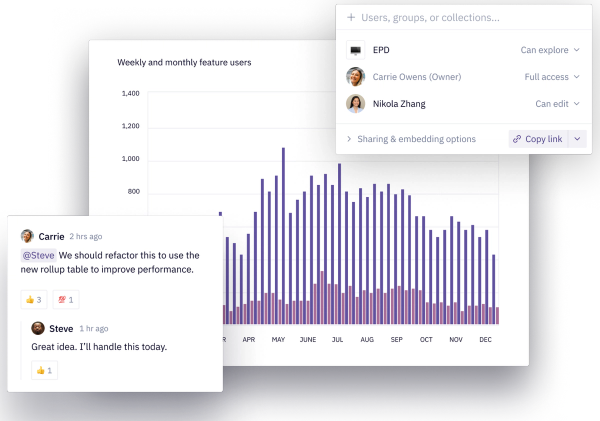Viewport: 600px width, 421px height.
Task: Click the plus icon beside Users, groups, or collections
Action: (x=351, y=17)
